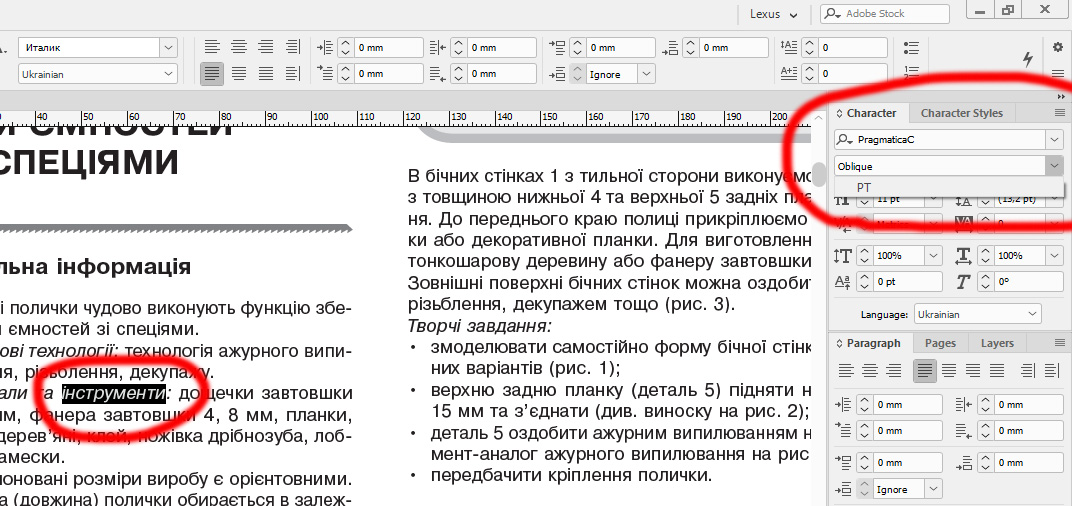
Task: Switch to Layers tab
Action: [997, 343]
